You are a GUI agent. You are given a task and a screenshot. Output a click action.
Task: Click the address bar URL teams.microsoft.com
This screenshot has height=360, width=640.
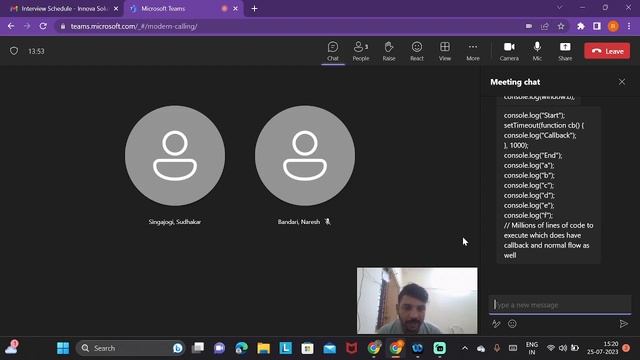(x=134, y=26)
